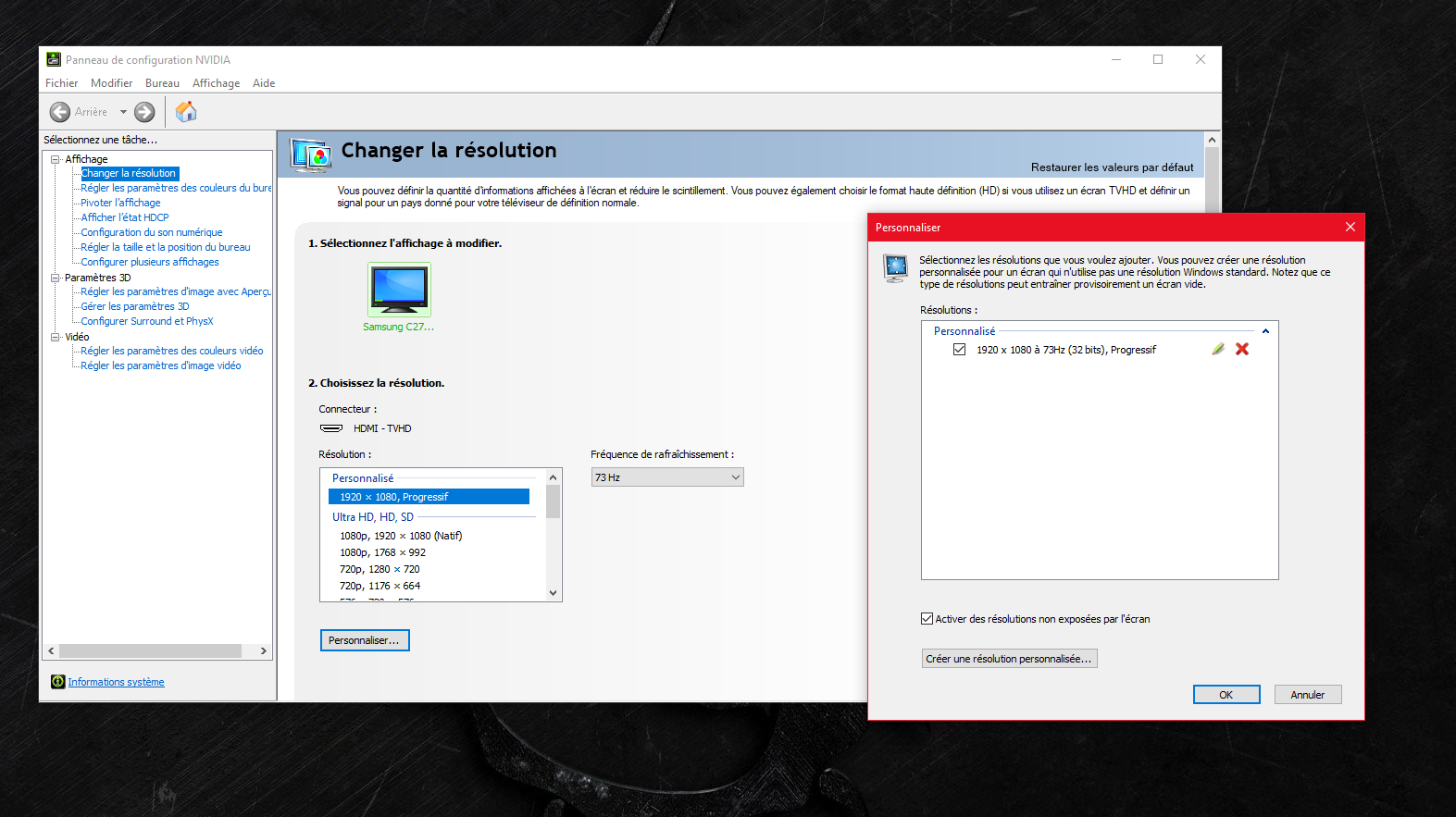This screenshot has width=1456, height=817.
Task: Select Configurer Surround et PhysX task
Action: point(147,321)
